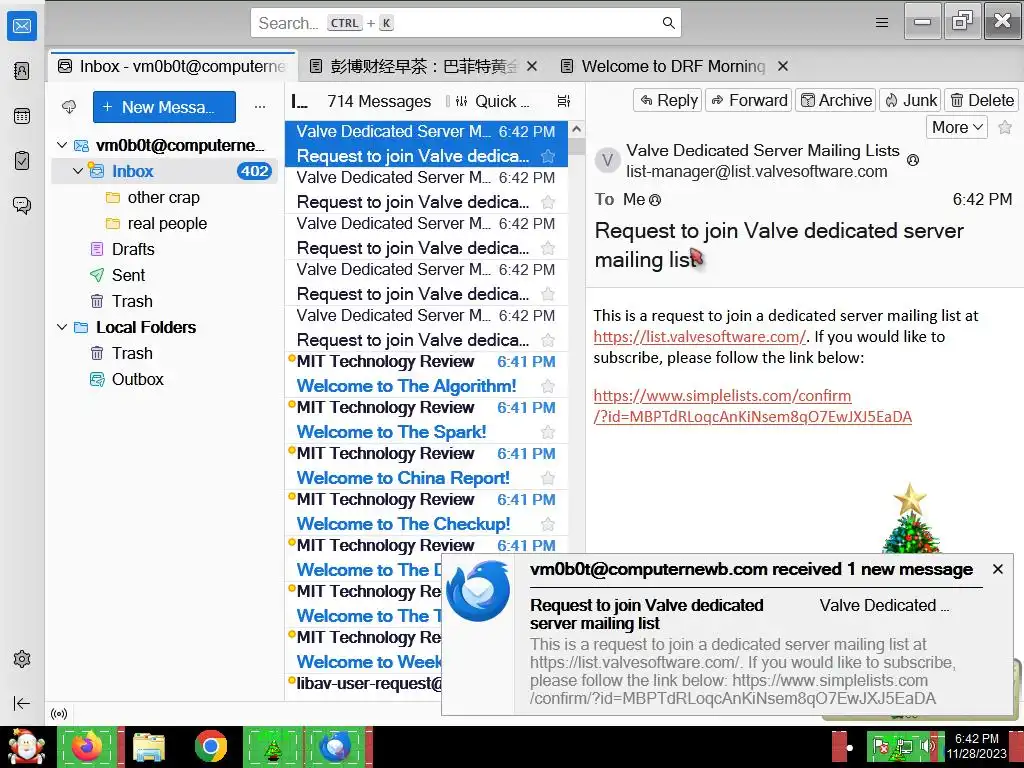Select the libav-user-request email row

coord(366,684)
